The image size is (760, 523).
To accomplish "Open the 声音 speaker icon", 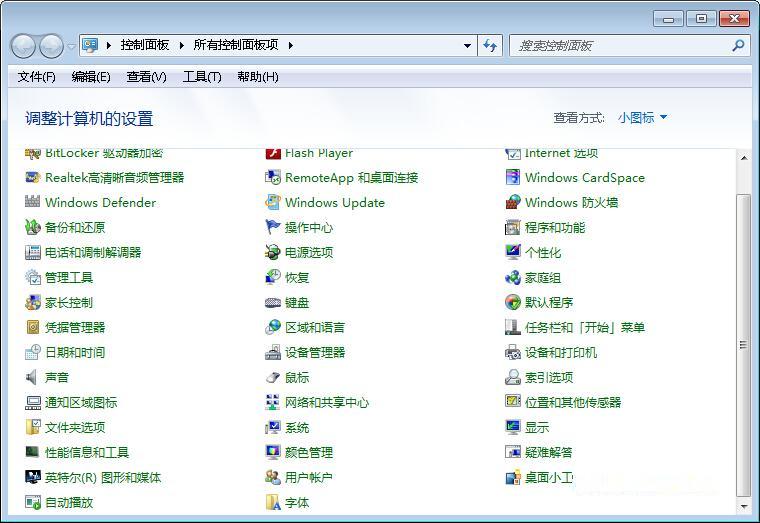I will click(32, 377).
